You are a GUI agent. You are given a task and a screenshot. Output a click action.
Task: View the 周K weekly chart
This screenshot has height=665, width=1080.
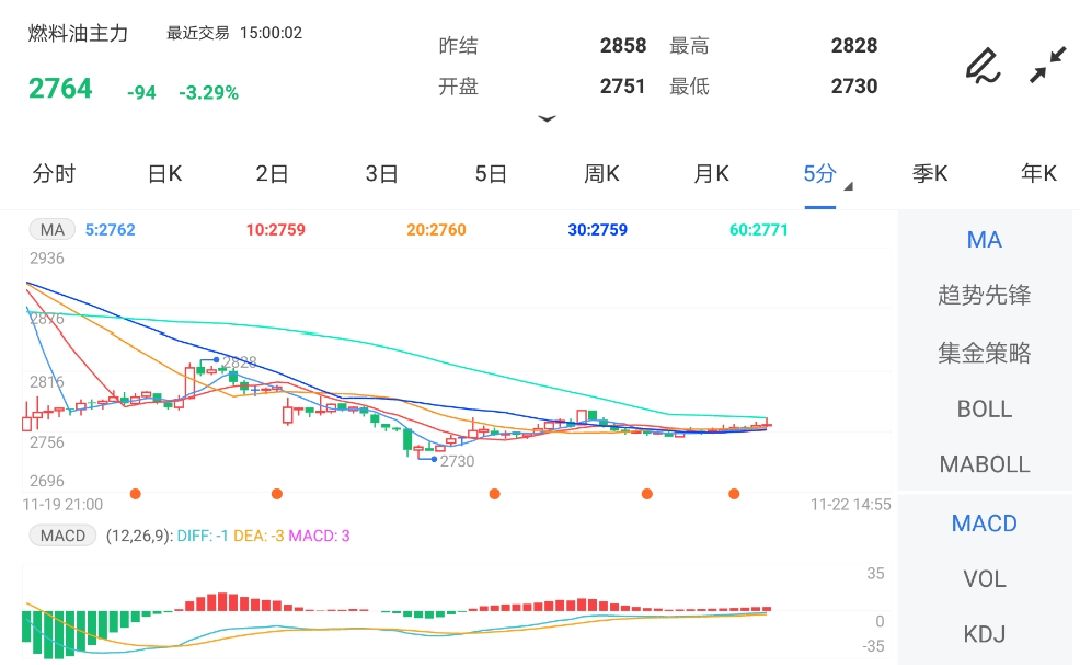tap(600, 173)
